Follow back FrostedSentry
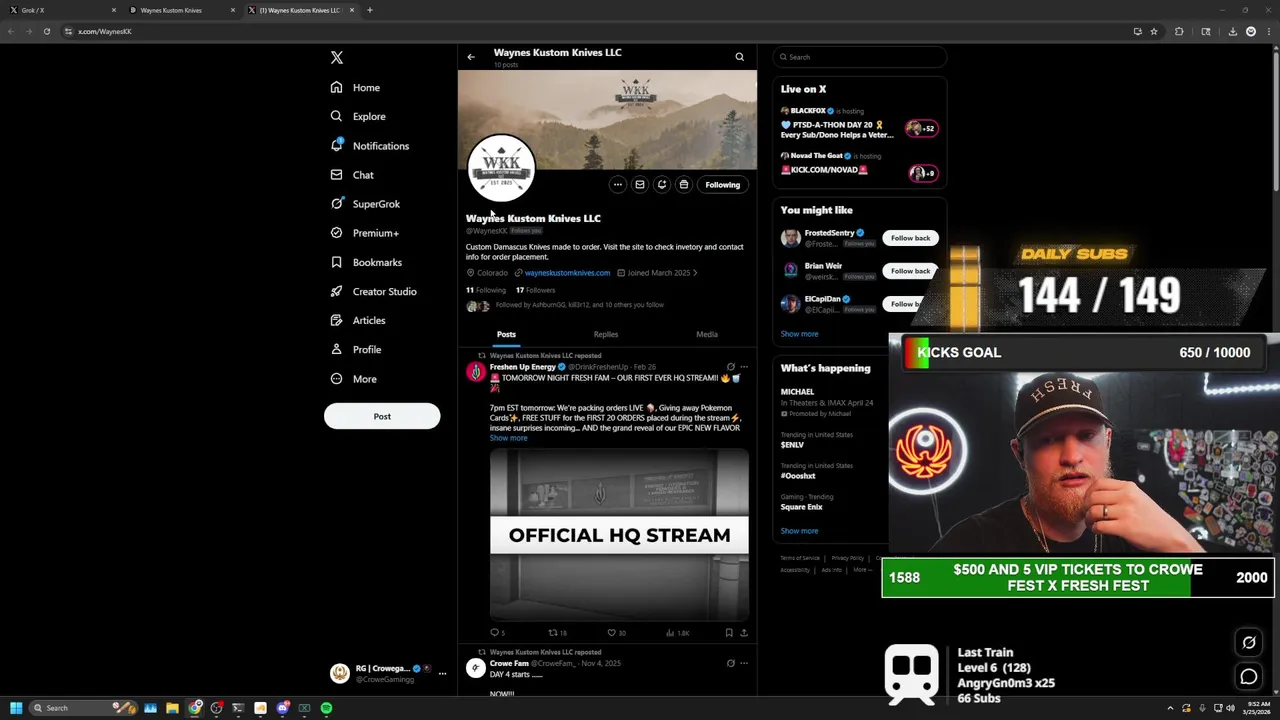The width and height of the screenshot is (1280, 720). coord(910,238)
